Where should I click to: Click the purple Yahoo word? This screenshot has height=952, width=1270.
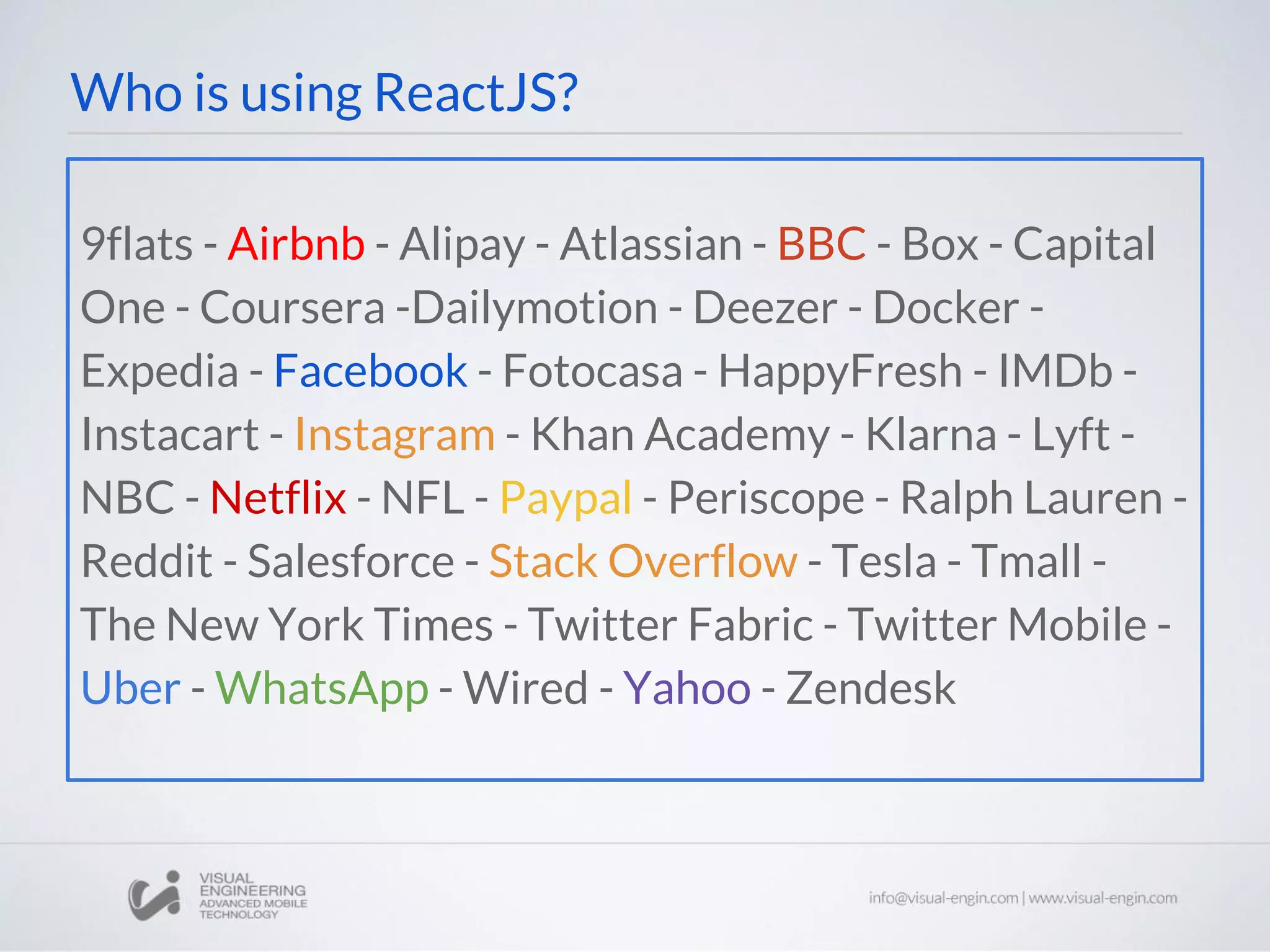[686, 689]
